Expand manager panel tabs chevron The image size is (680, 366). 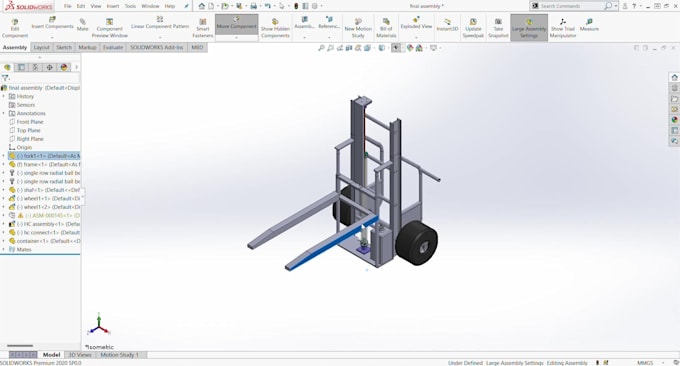[76, 67]
